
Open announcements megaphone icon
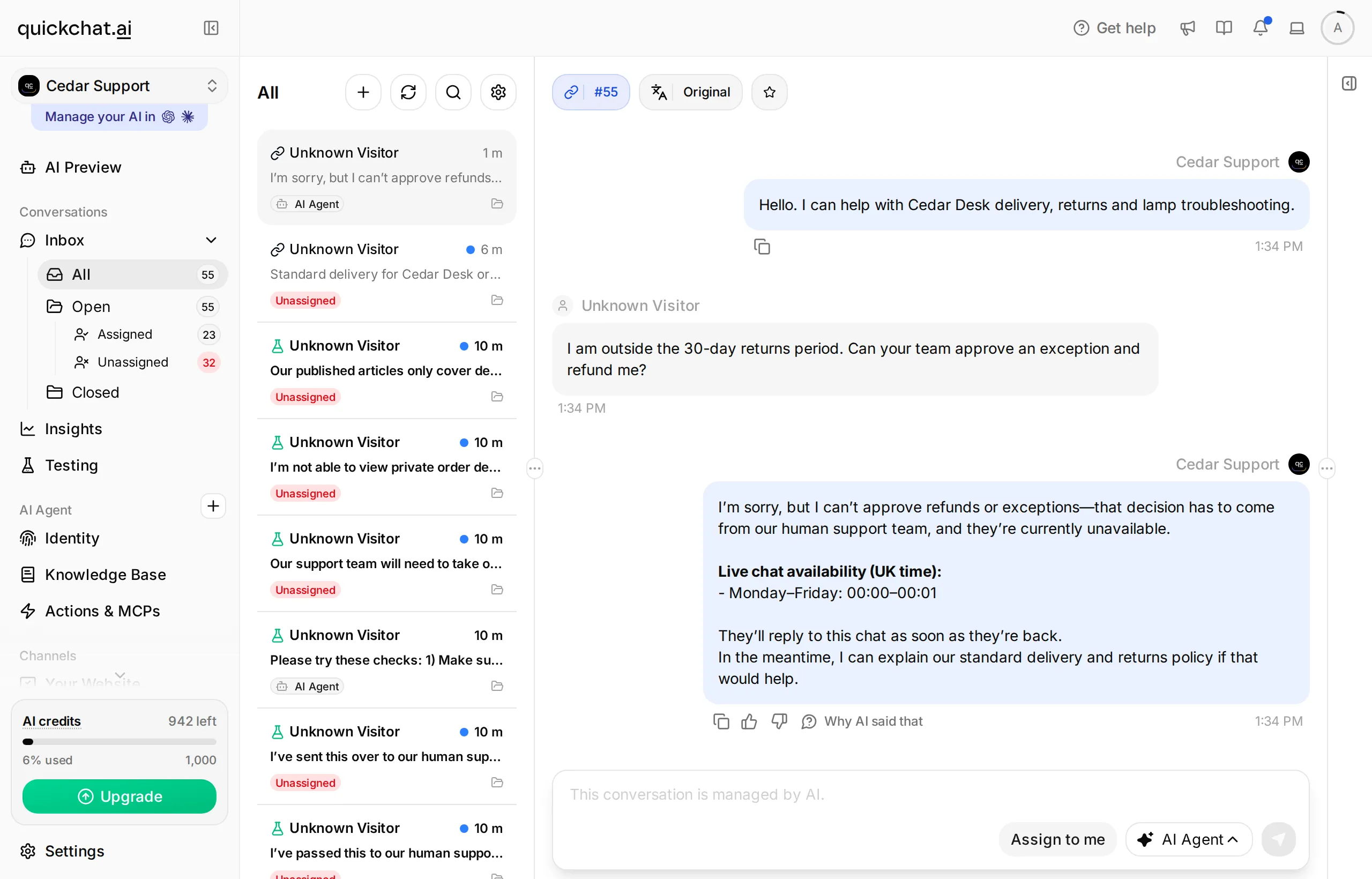[x=1187, y=28]
